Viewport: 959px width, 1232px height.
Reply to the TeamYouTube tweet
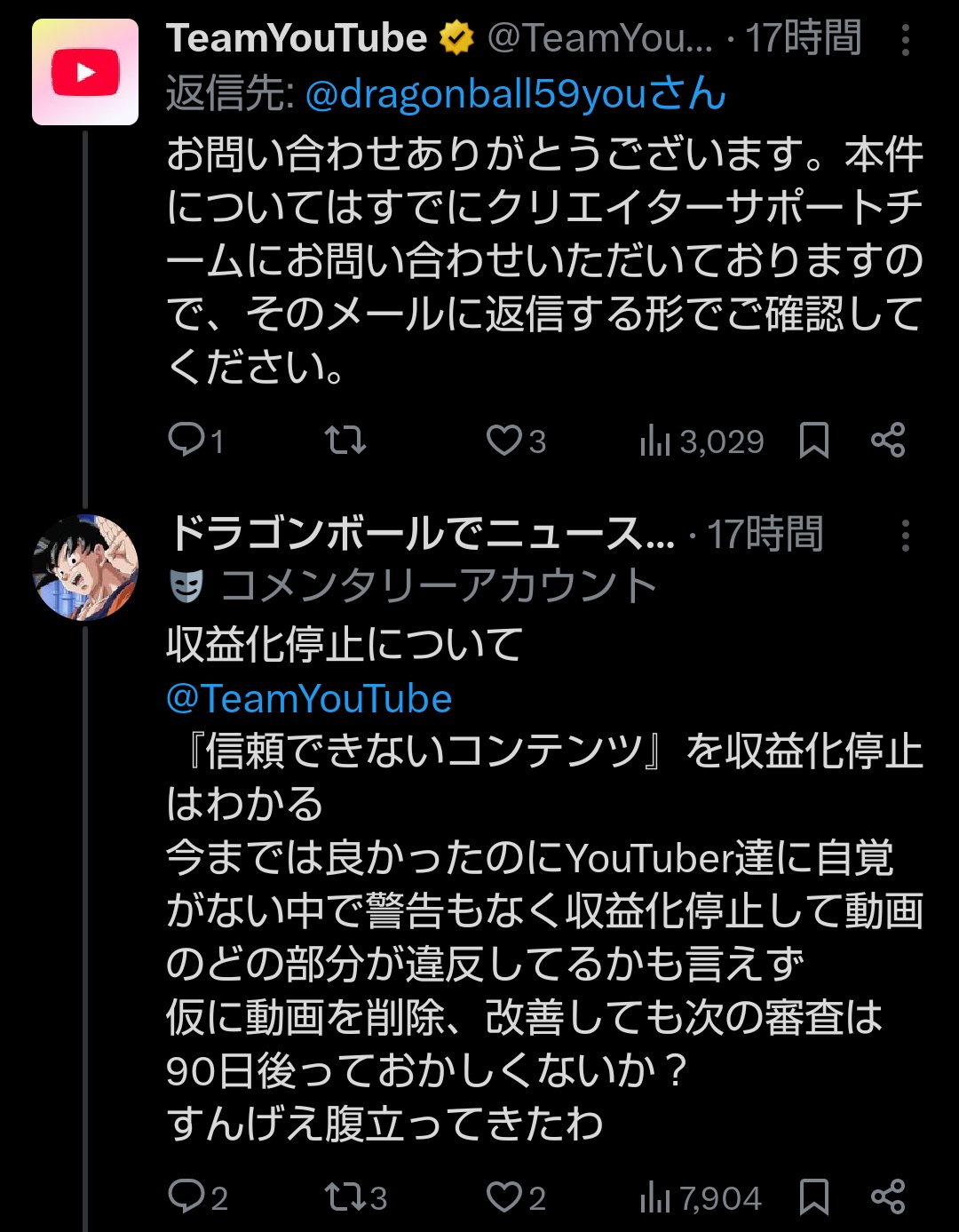(186, 441)
